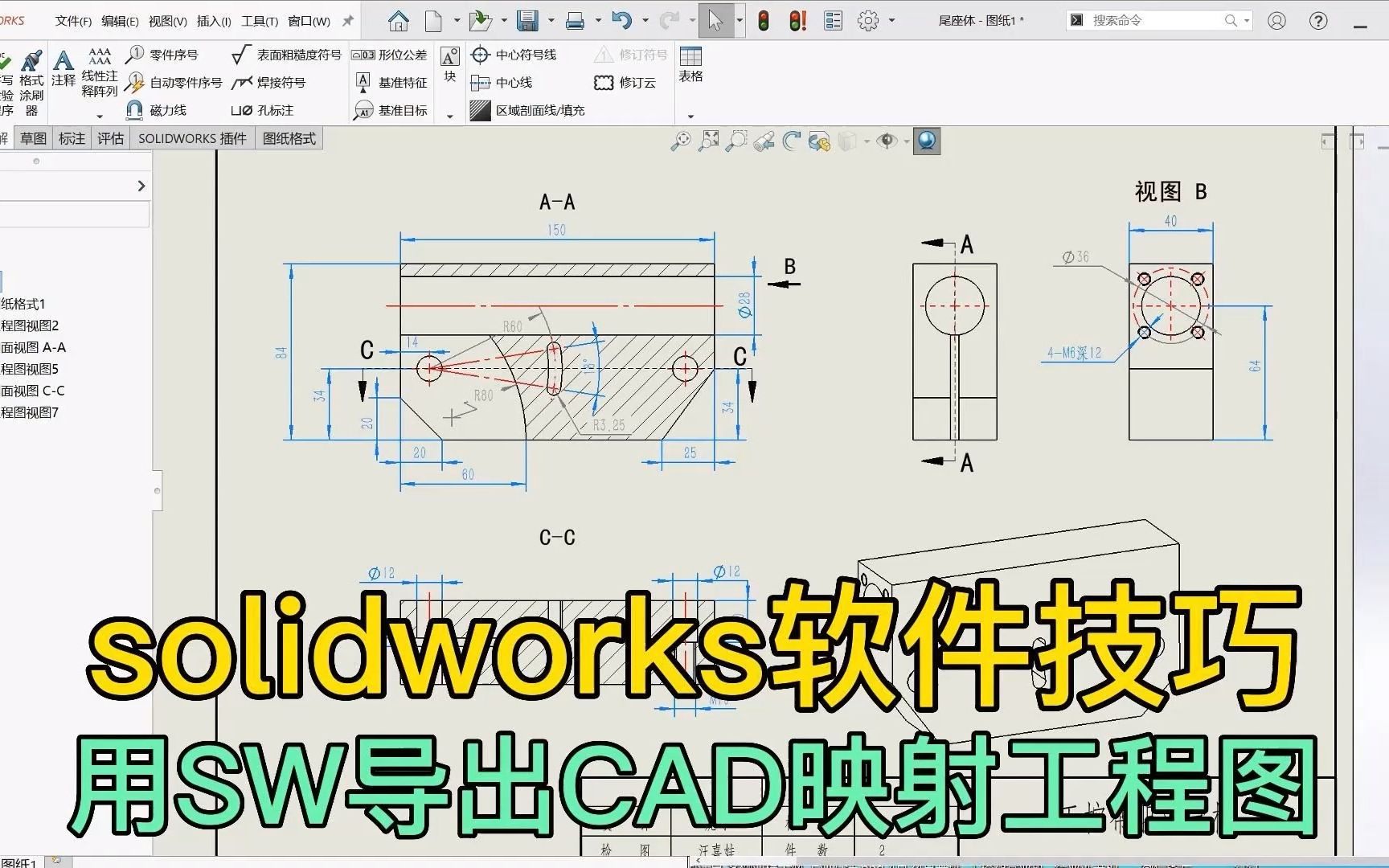
Task: Open the 工具(T) menu
Action: click(x=260, y=21)
